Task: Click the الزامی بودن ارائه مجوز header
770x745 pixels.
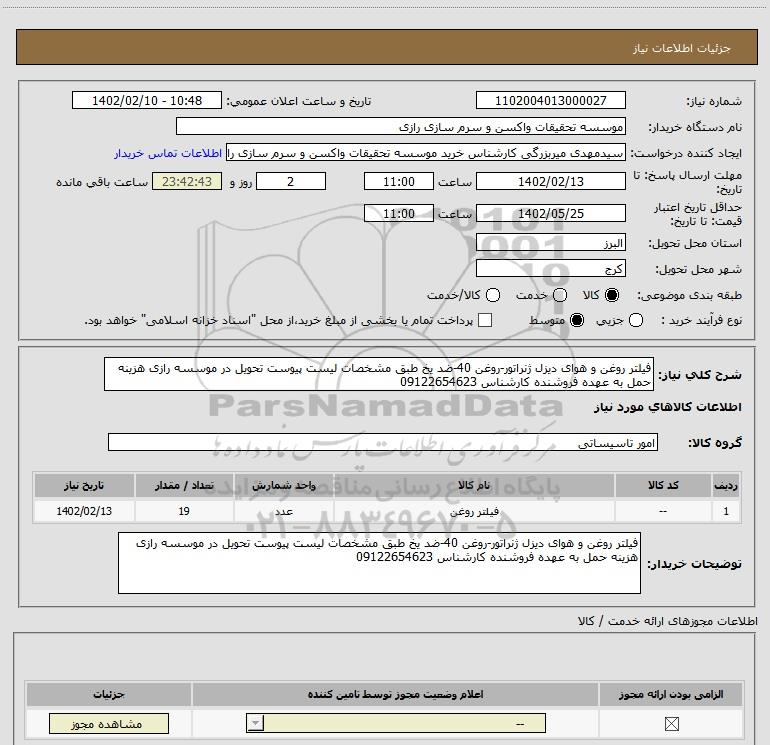Action: pos(671,694)
